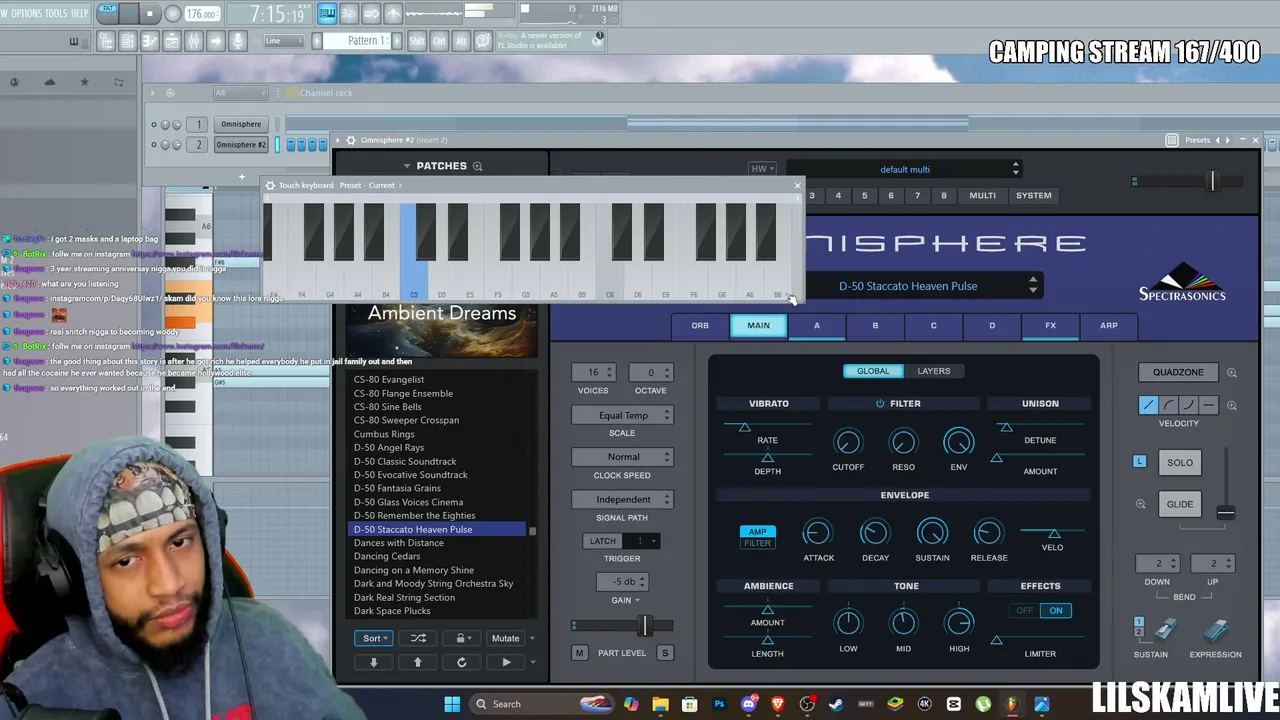Open the Sort dropdown in patch browser
The image size is (1280, 720).
click(x=373, y=638)
